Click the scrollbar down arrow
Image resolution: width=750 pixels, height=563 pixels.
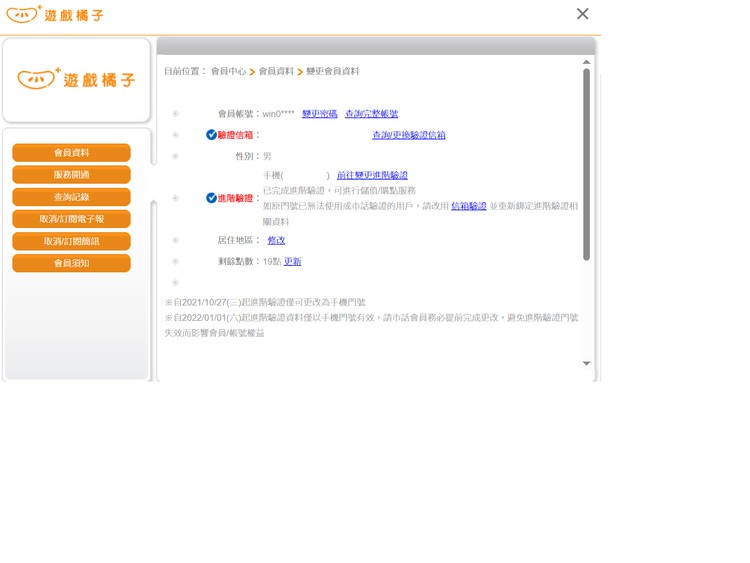(586, 364)
